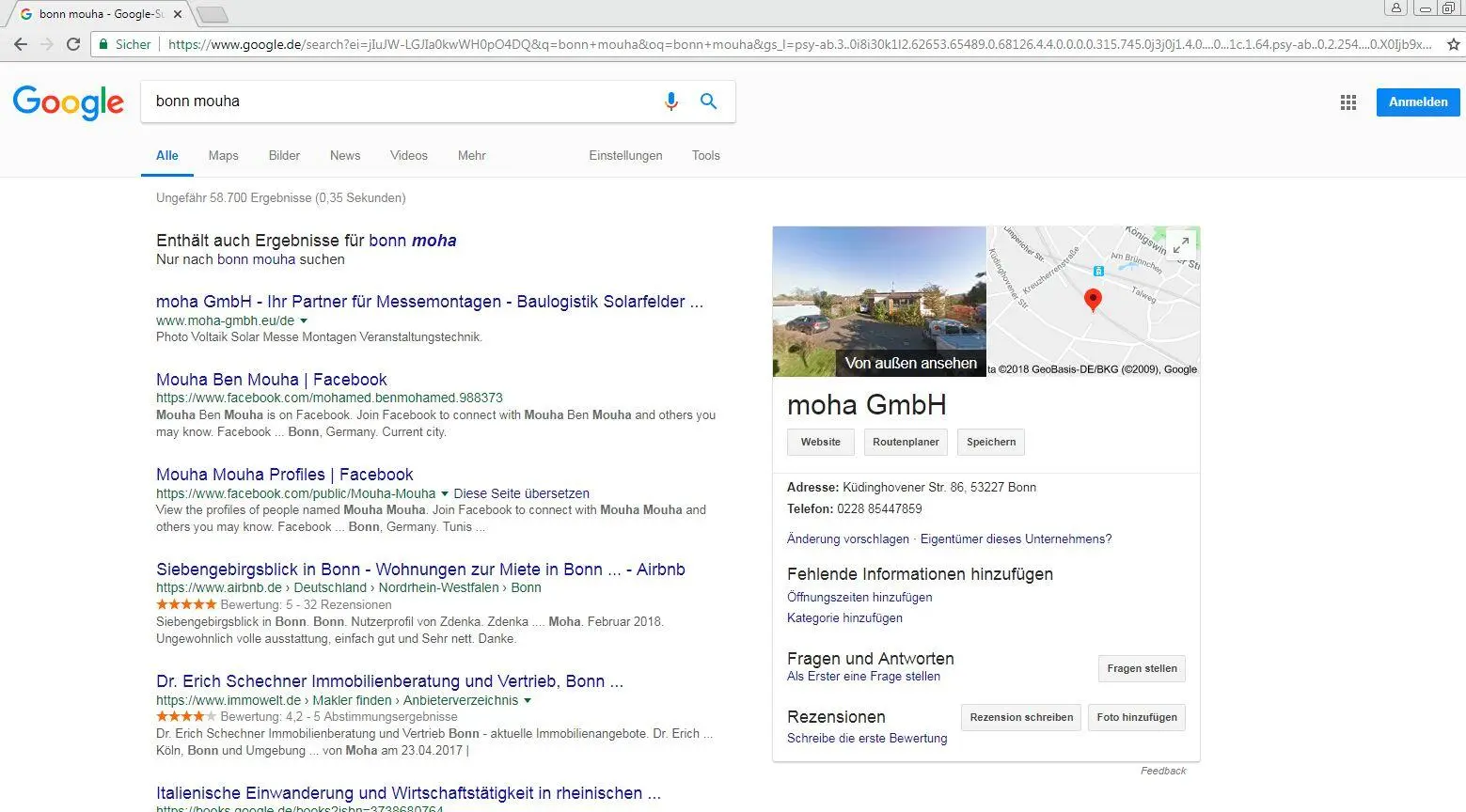Click phone number 0228 85447859
The image size is (1466, 812).
pyautogui.click(x=879, y=509)
